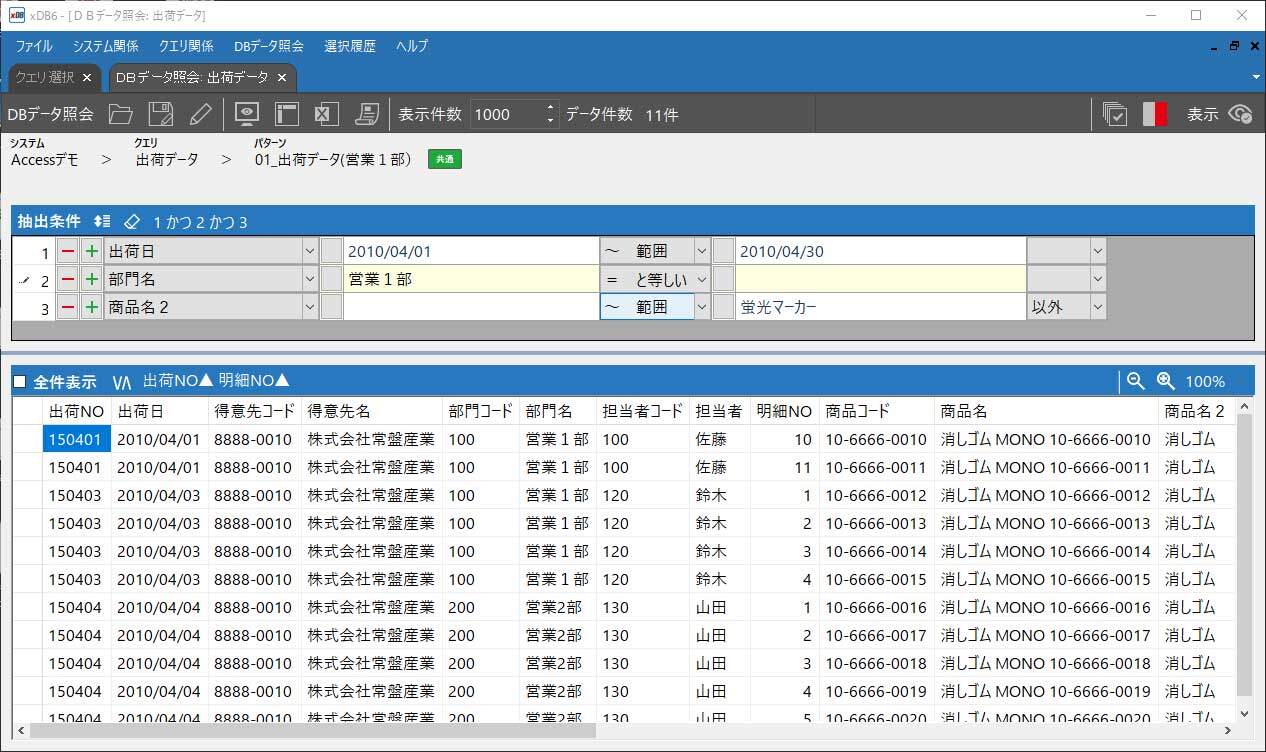Open the 部門名 field dropdown
Screen dimensions: 1266x752
point(308,279)
